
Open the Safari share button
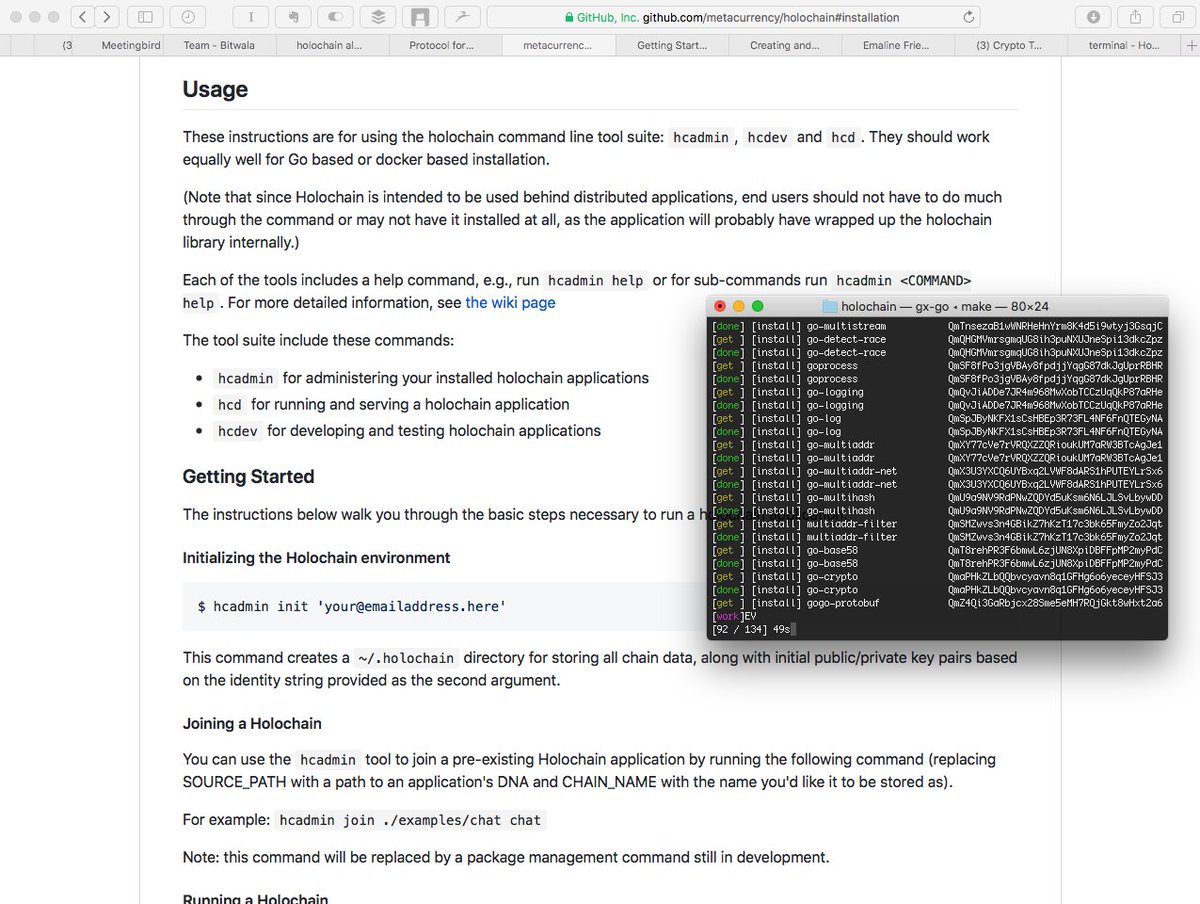[x=1135, y=17]
